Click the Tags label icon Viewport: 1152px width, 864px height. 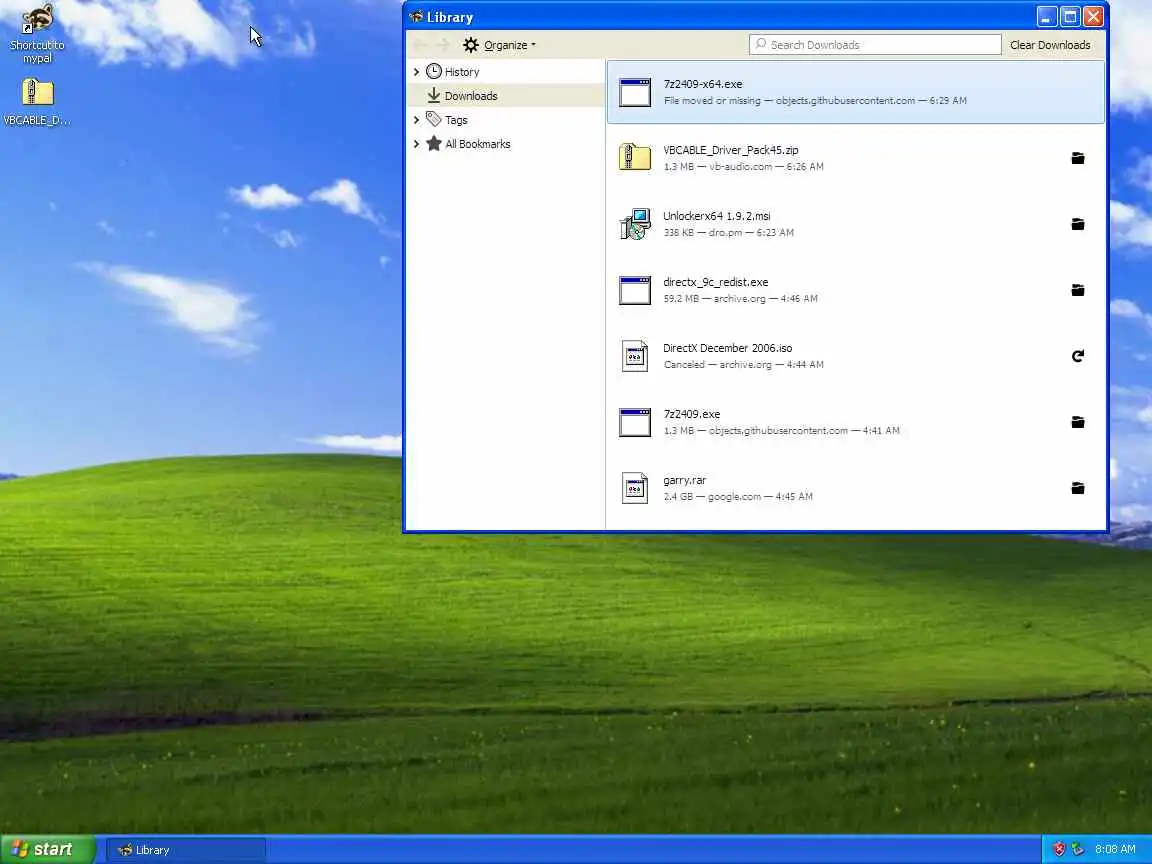(433, 119)
